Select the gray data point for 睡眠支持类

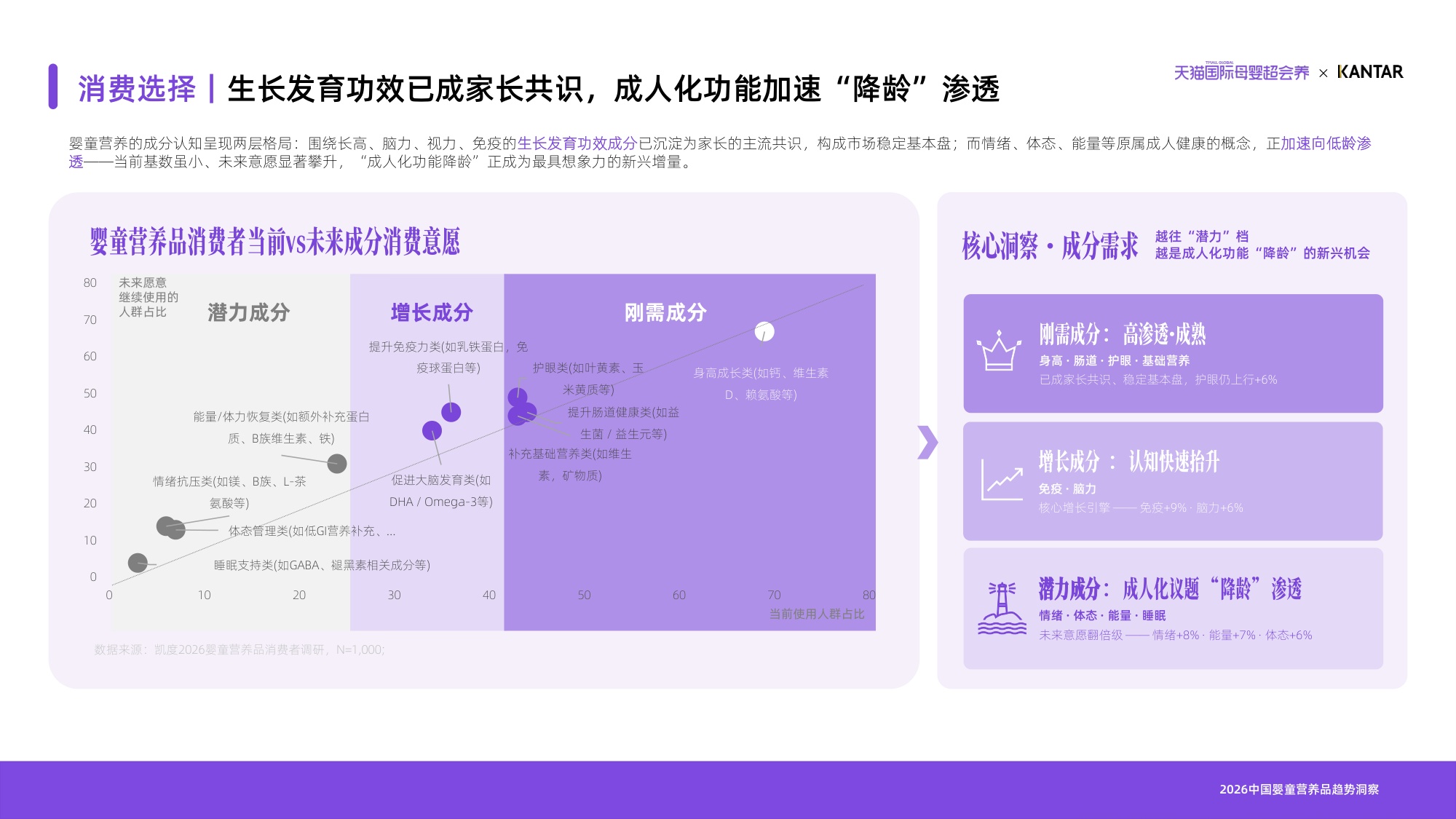(x=138, y=563)
